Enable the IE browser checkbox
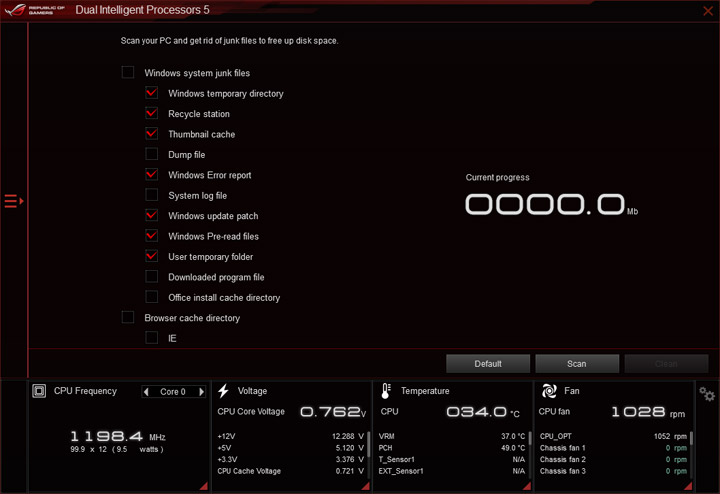The height and width of the screenshot is (494, 720). 152,338
